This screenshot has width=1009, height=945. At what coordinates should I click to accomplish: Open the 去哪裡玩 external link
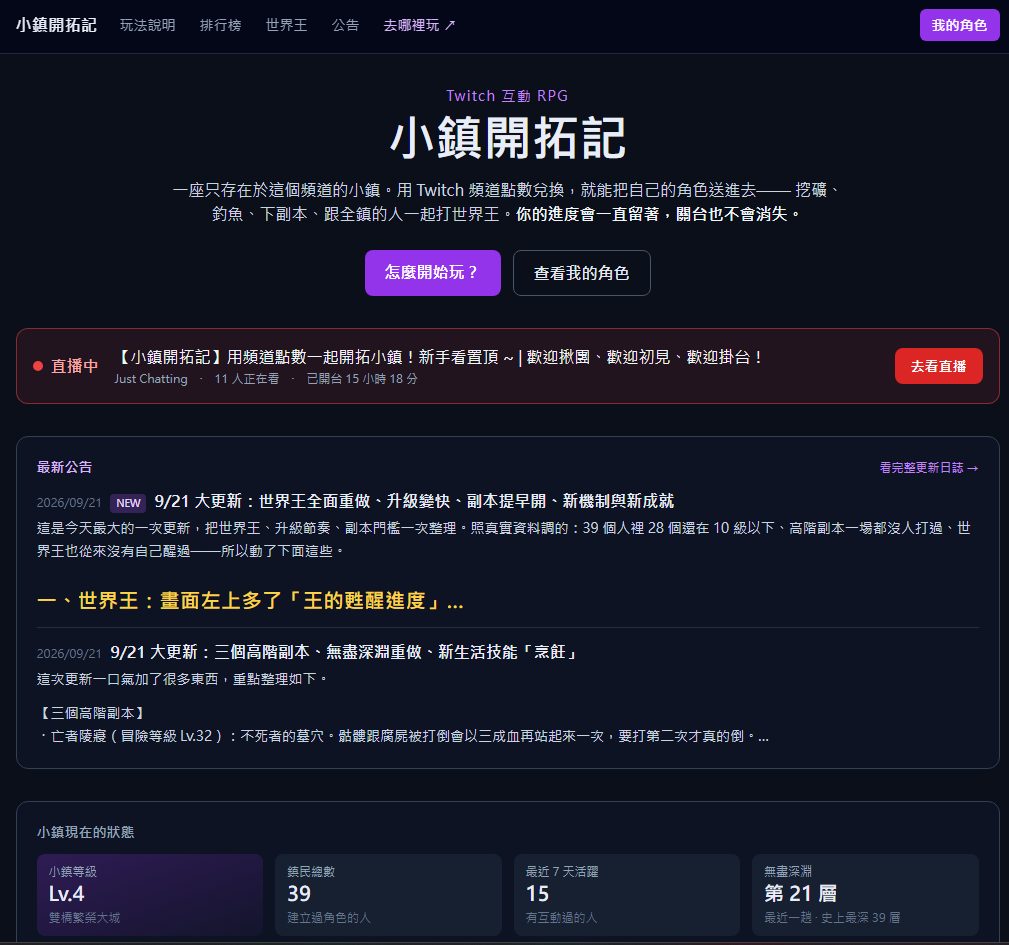420,25
